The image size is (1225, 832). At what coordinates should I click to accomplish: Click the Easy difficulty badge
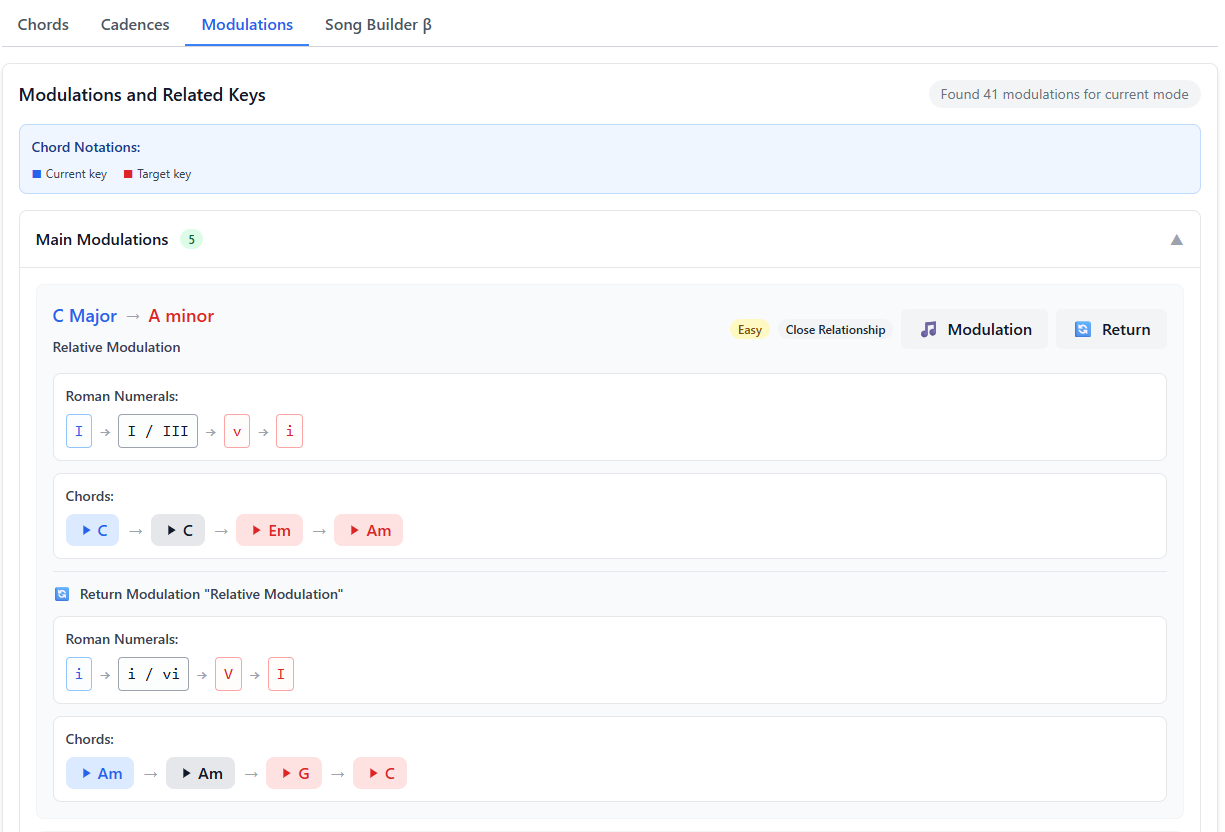[x=749, y=330]
